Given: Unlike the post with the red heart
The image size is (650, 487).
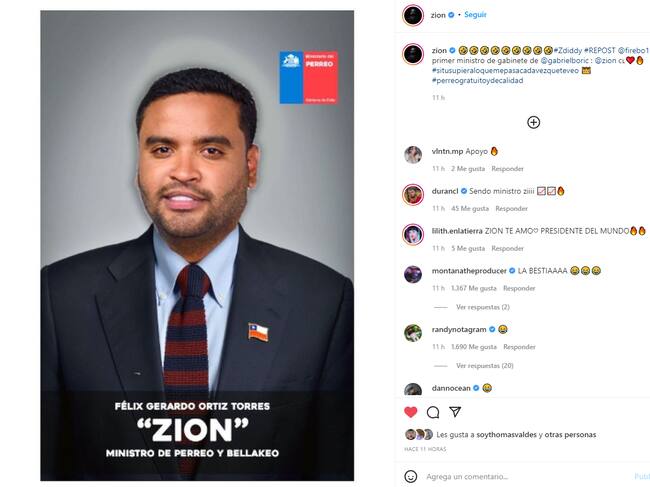Looking at the screenshot, I should pos(411,412).
